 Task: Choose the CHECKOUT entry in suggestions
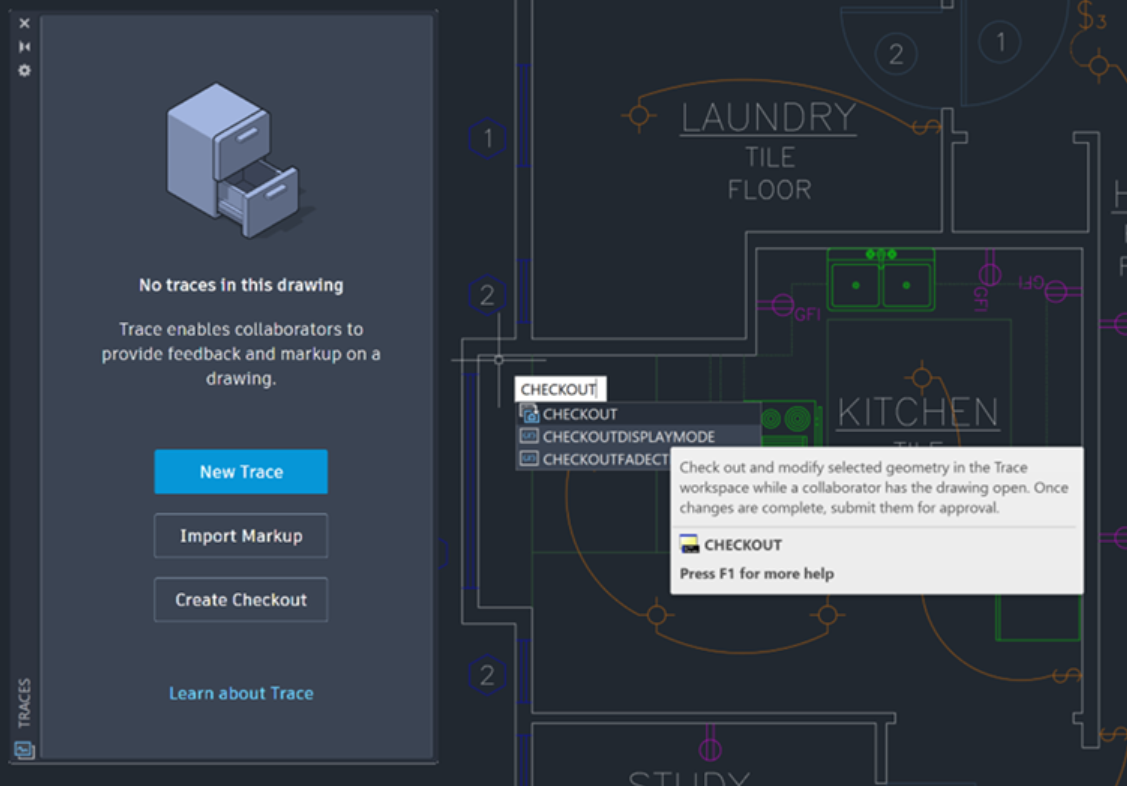580,414
